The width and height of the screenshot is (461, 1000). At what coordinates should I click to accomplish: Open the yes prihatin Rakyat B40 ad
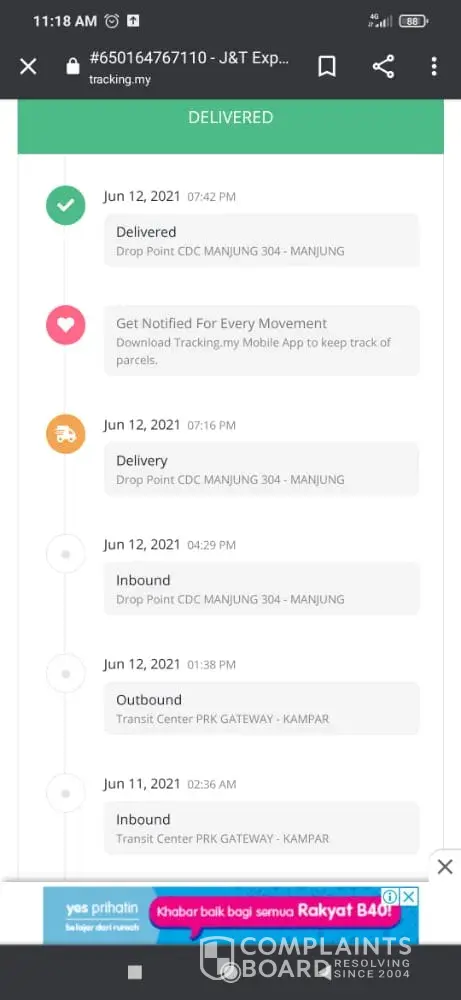[x=230, y=916]
